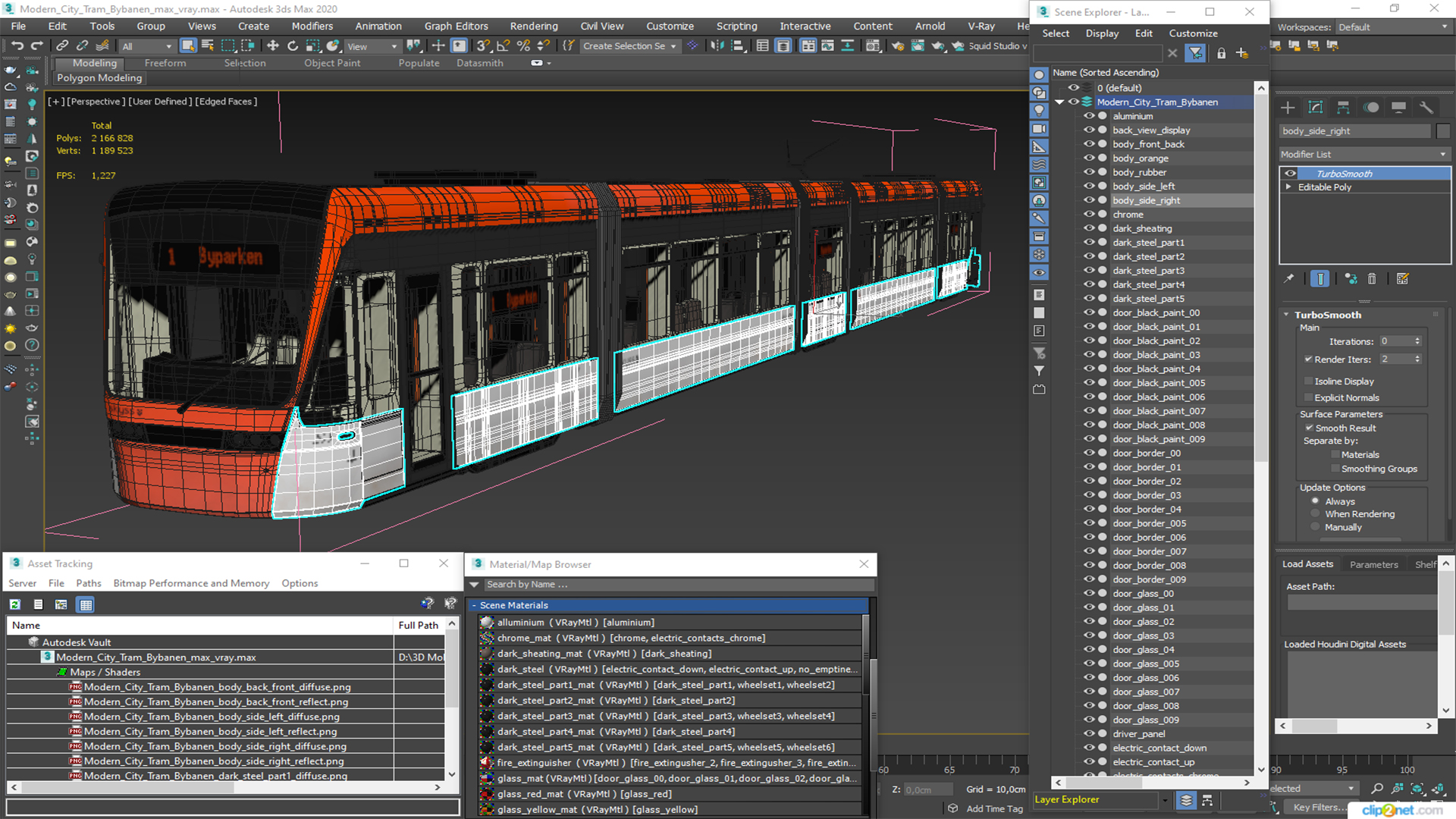
Task: Click the Search by Name field
Action: (675, 585)
